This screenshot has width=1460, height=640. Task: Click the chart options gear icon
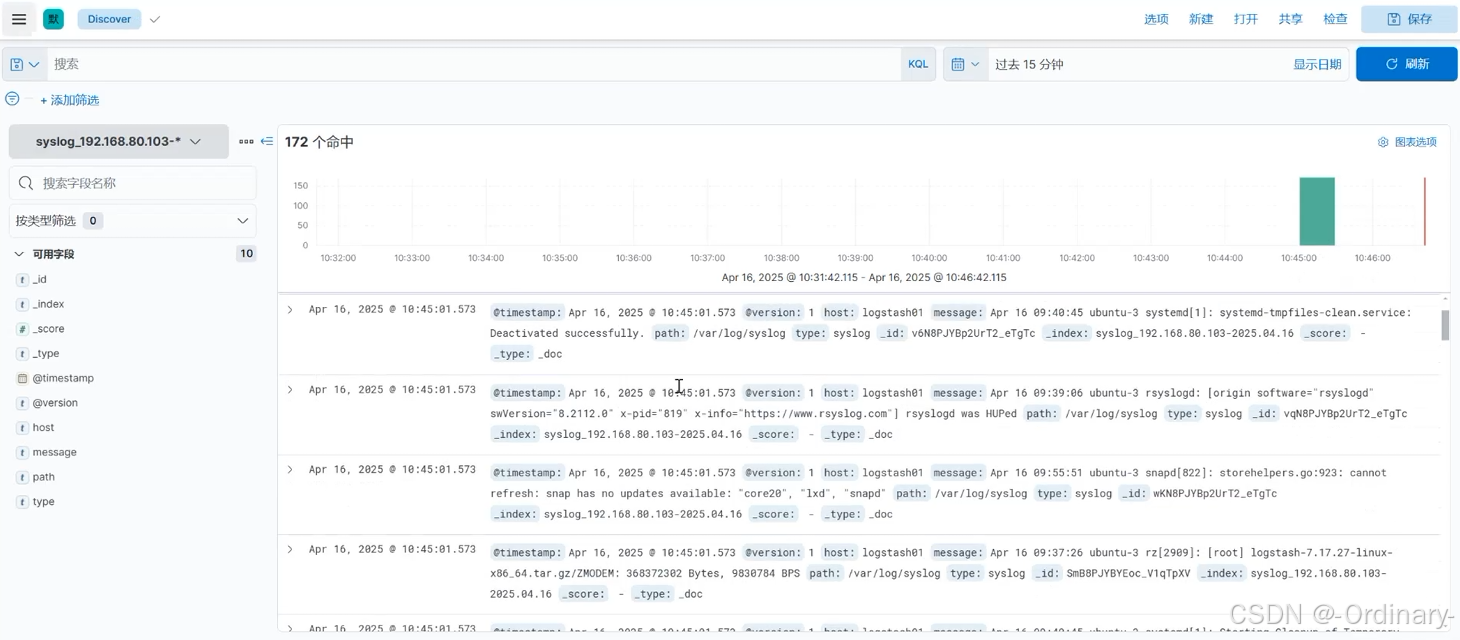[1383, 142]
